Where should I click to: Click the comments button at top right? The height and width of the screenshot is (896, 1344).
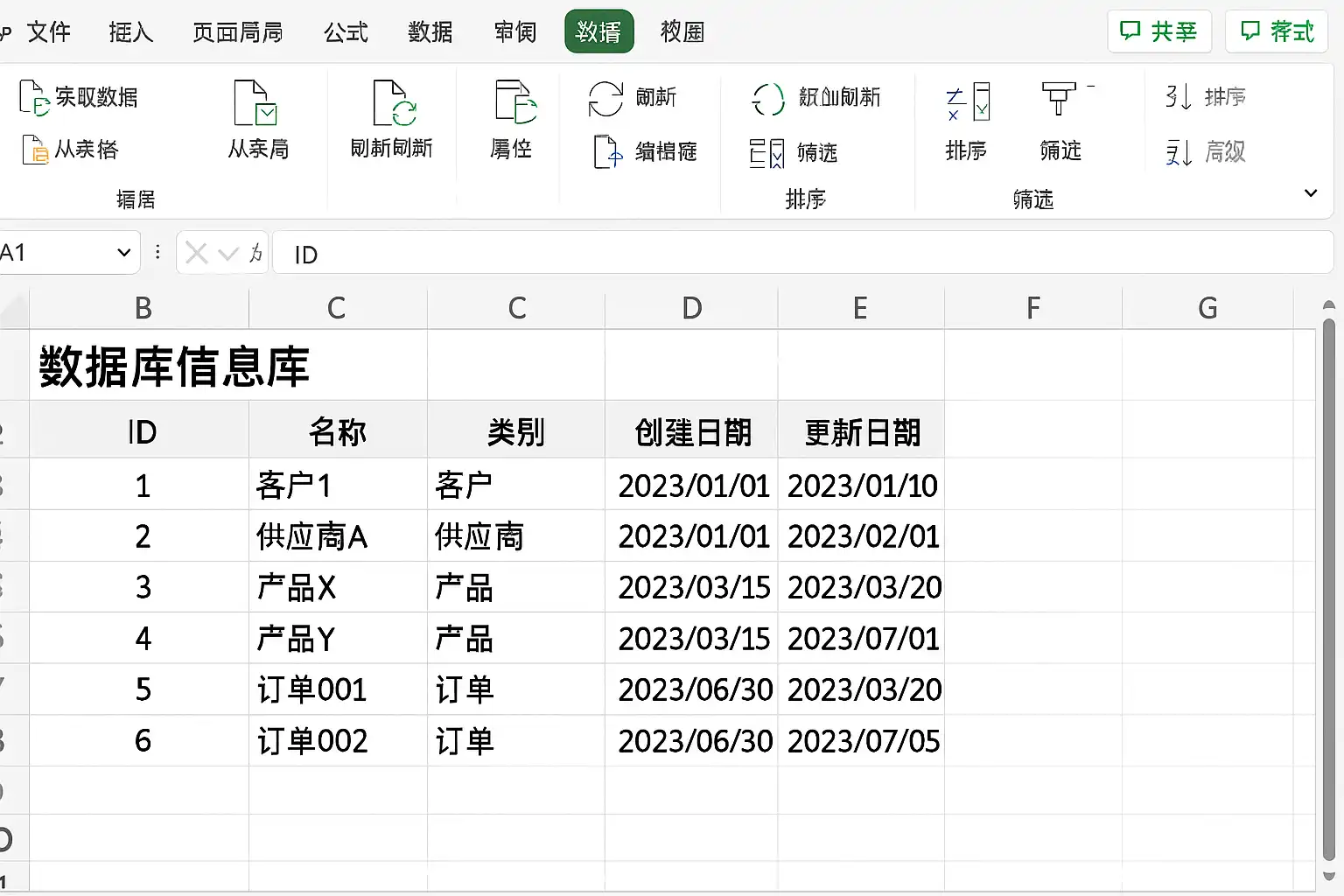click(x=1277, y=31)
